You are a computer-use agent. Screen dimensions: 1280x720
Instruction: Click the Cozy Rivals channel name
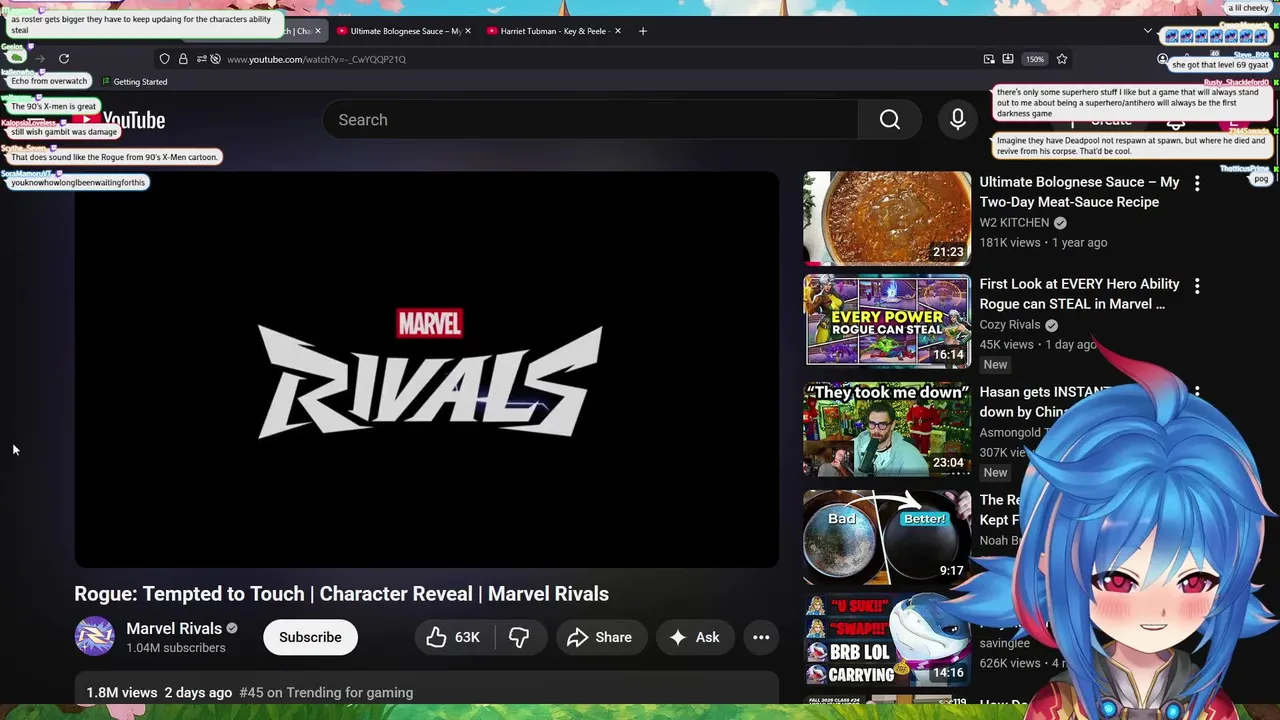pyautogui.click(x=1010, y=325)
